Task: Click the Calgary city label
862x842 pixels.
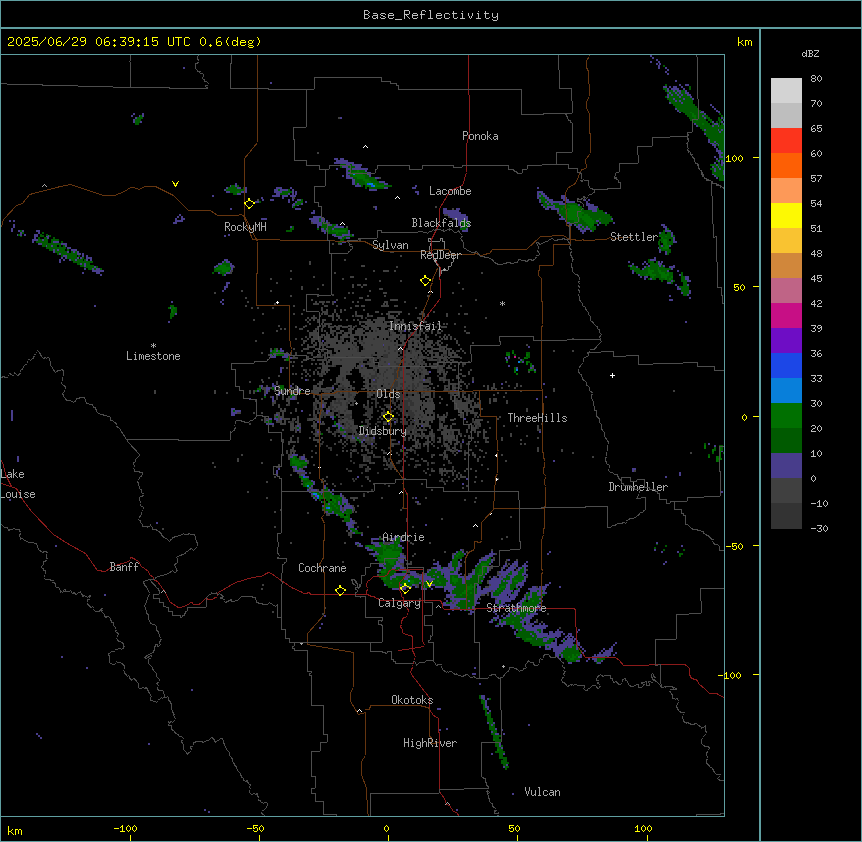Action: coord(400,603)
